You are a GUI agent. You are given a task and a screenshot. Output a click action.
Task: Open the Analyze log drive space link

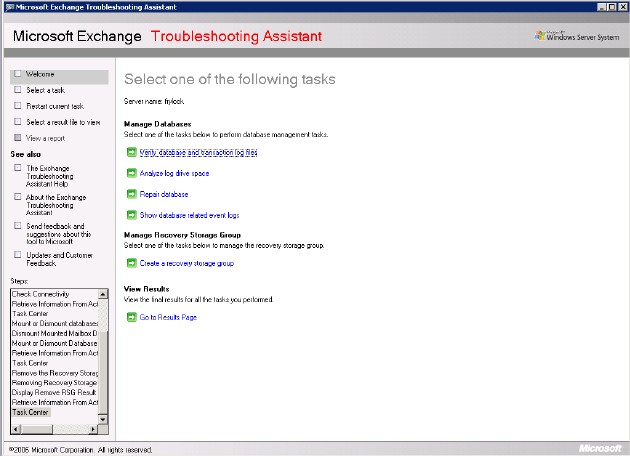[x=174, y=174]
